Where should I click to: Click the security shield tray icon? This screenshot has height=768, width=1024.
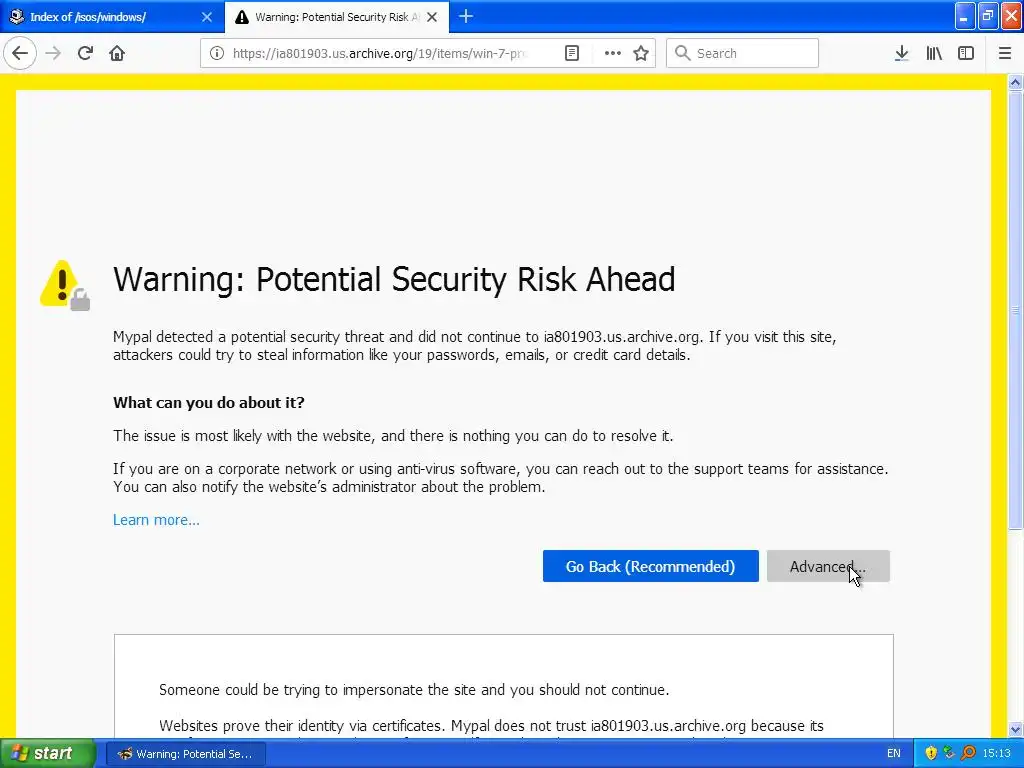point(931,753)
